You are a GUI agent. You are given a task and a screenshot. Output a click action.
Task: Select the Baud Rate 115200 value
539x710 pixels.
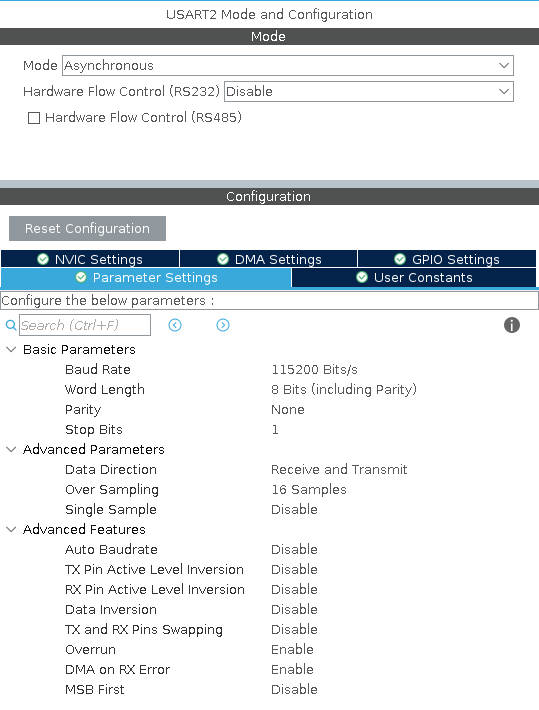click(314, 370)
